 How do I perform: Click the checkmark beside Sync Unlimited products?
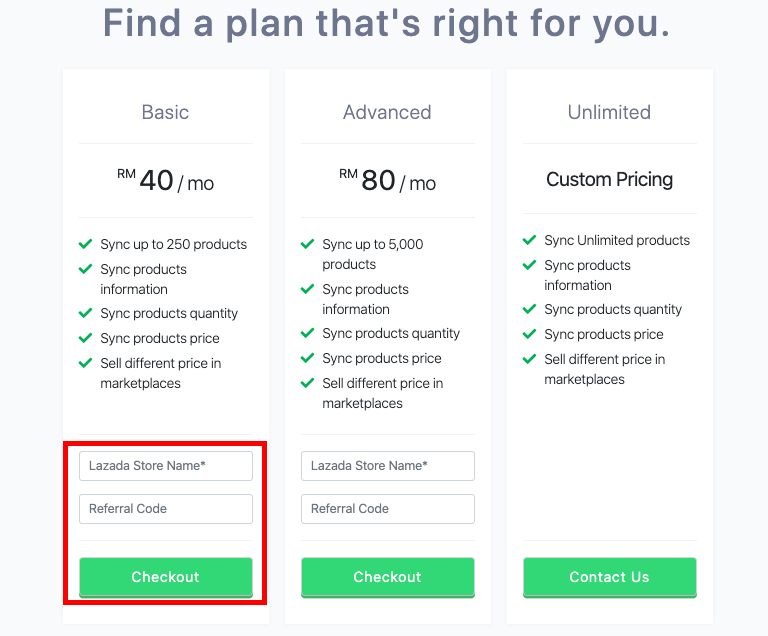530,240
